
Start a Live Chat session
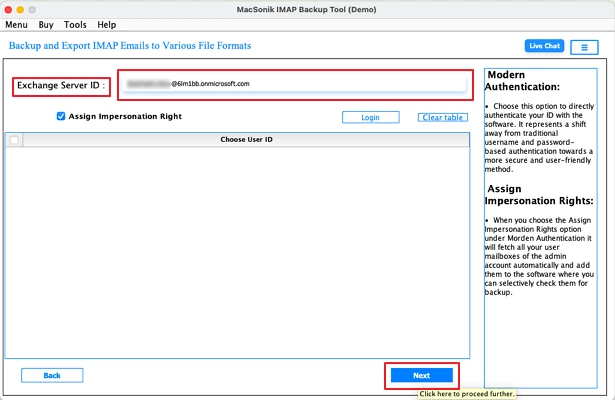(x=544, y=46)
